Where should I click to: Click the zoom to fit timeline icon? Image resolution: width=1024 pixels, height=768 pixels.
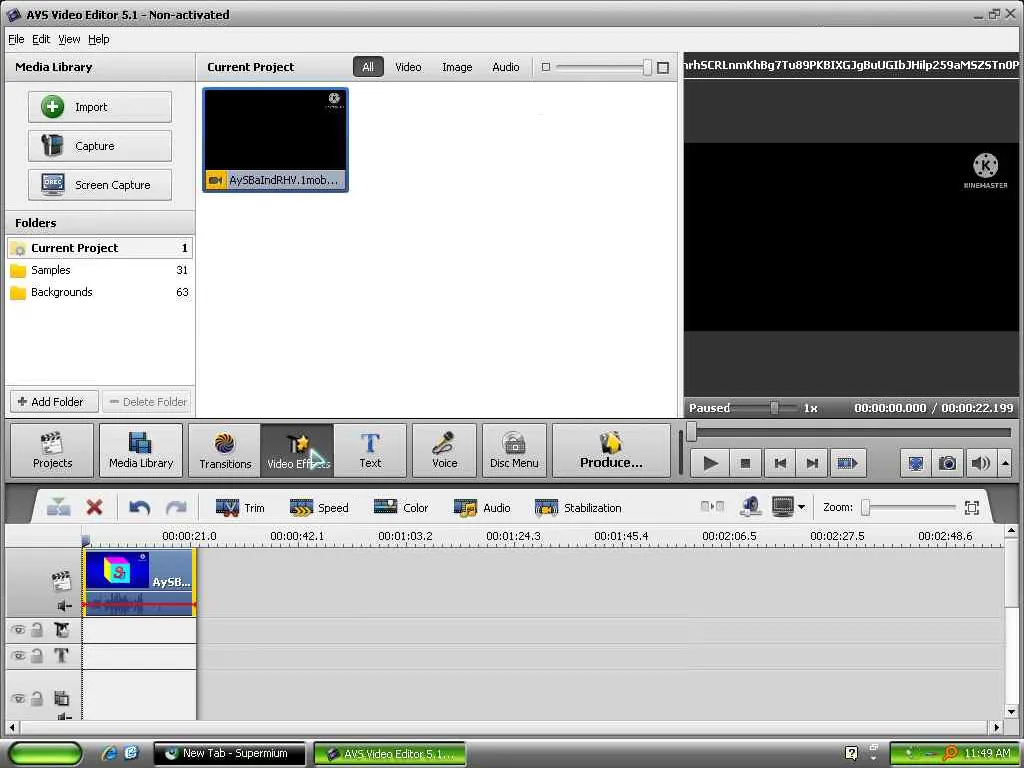point(972,507)
